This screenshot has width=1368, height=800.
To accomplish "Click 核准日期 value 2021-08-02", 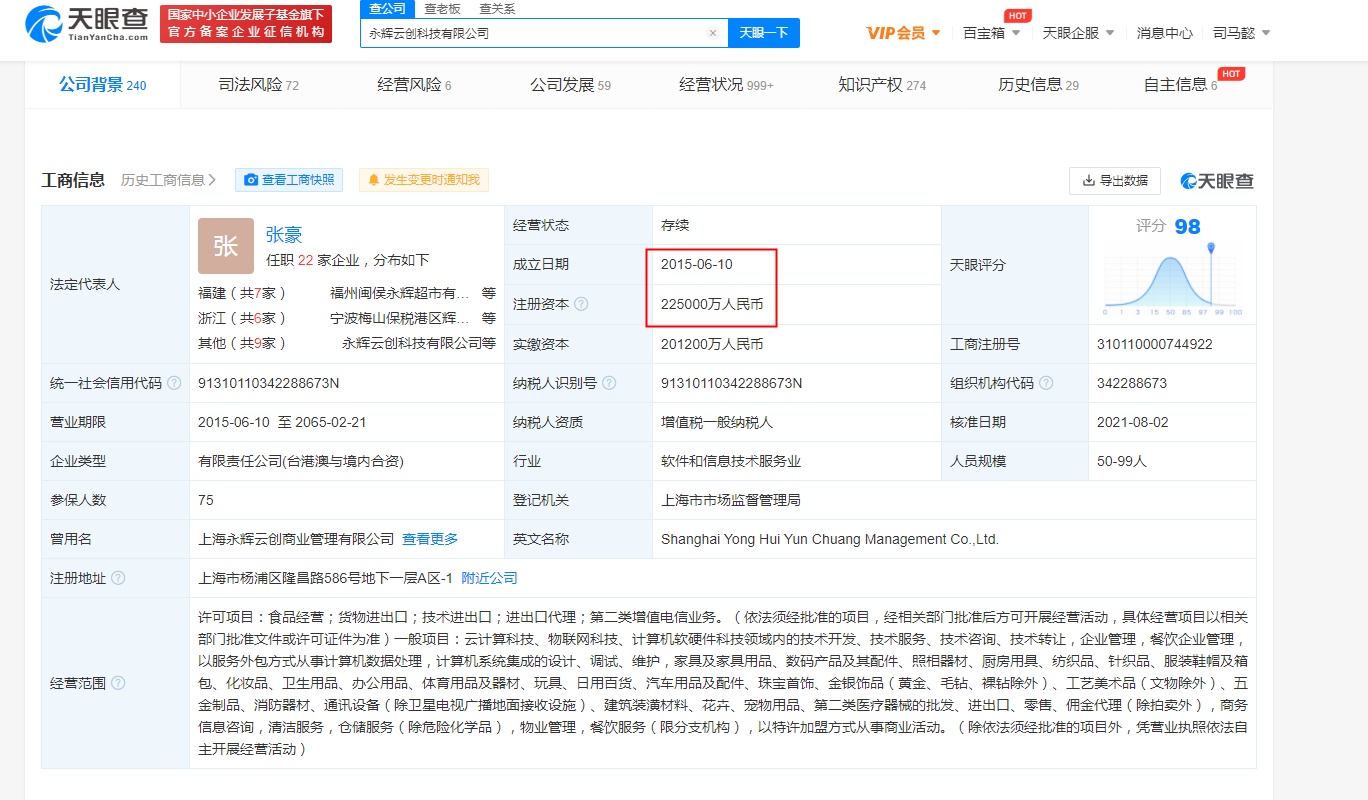I will 1133,422.
